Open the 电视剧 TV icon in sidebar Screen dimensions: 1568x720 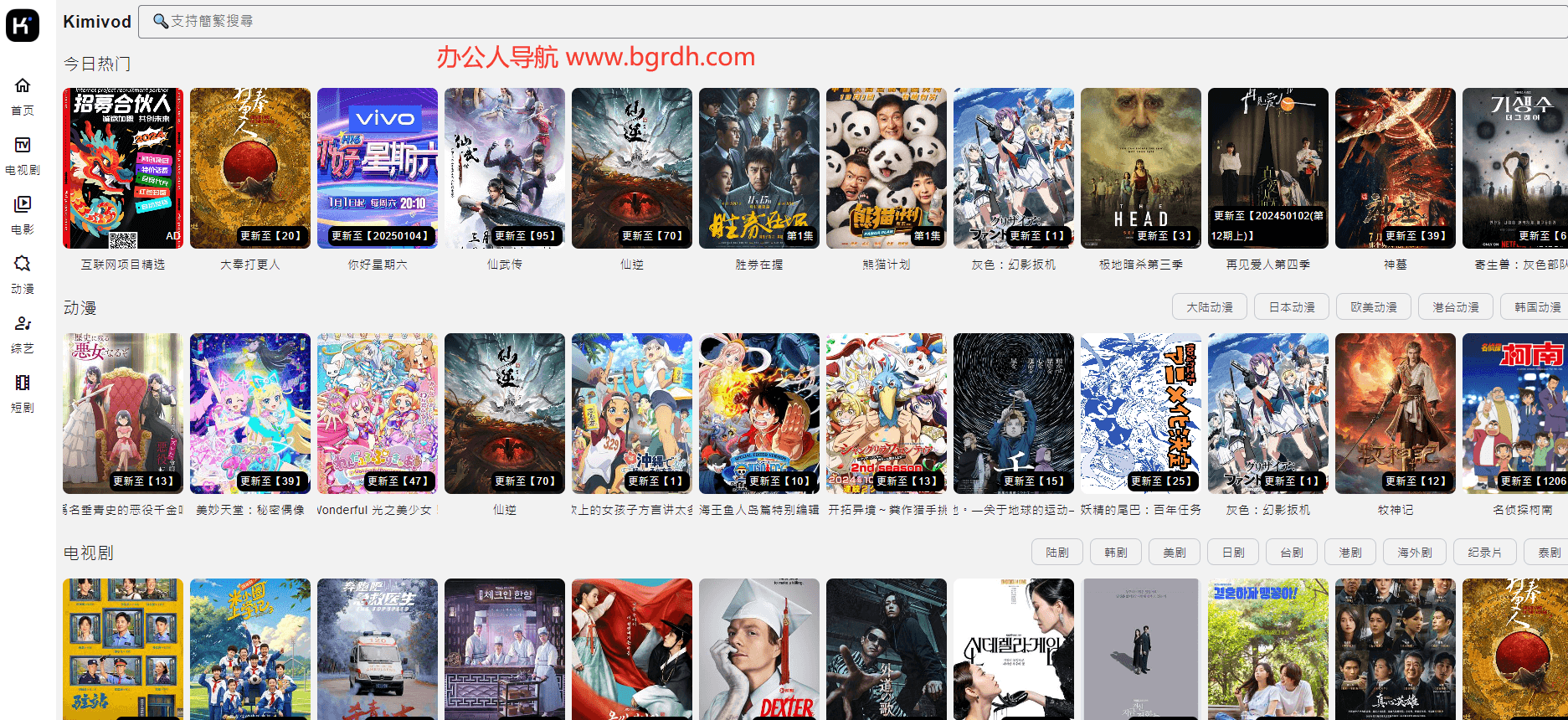[x=23, y=146]
